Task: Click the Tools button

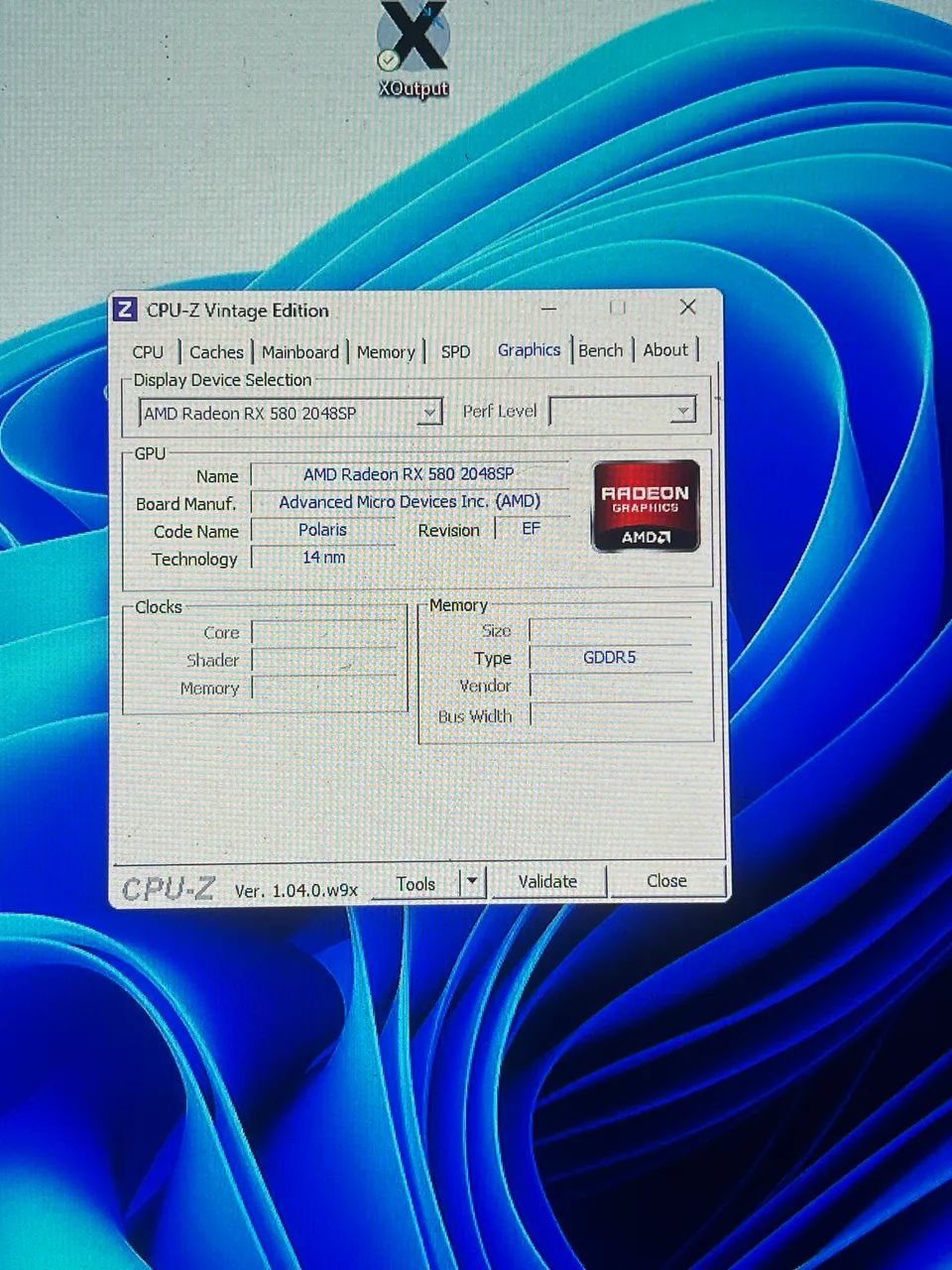Action: point(416,883)
